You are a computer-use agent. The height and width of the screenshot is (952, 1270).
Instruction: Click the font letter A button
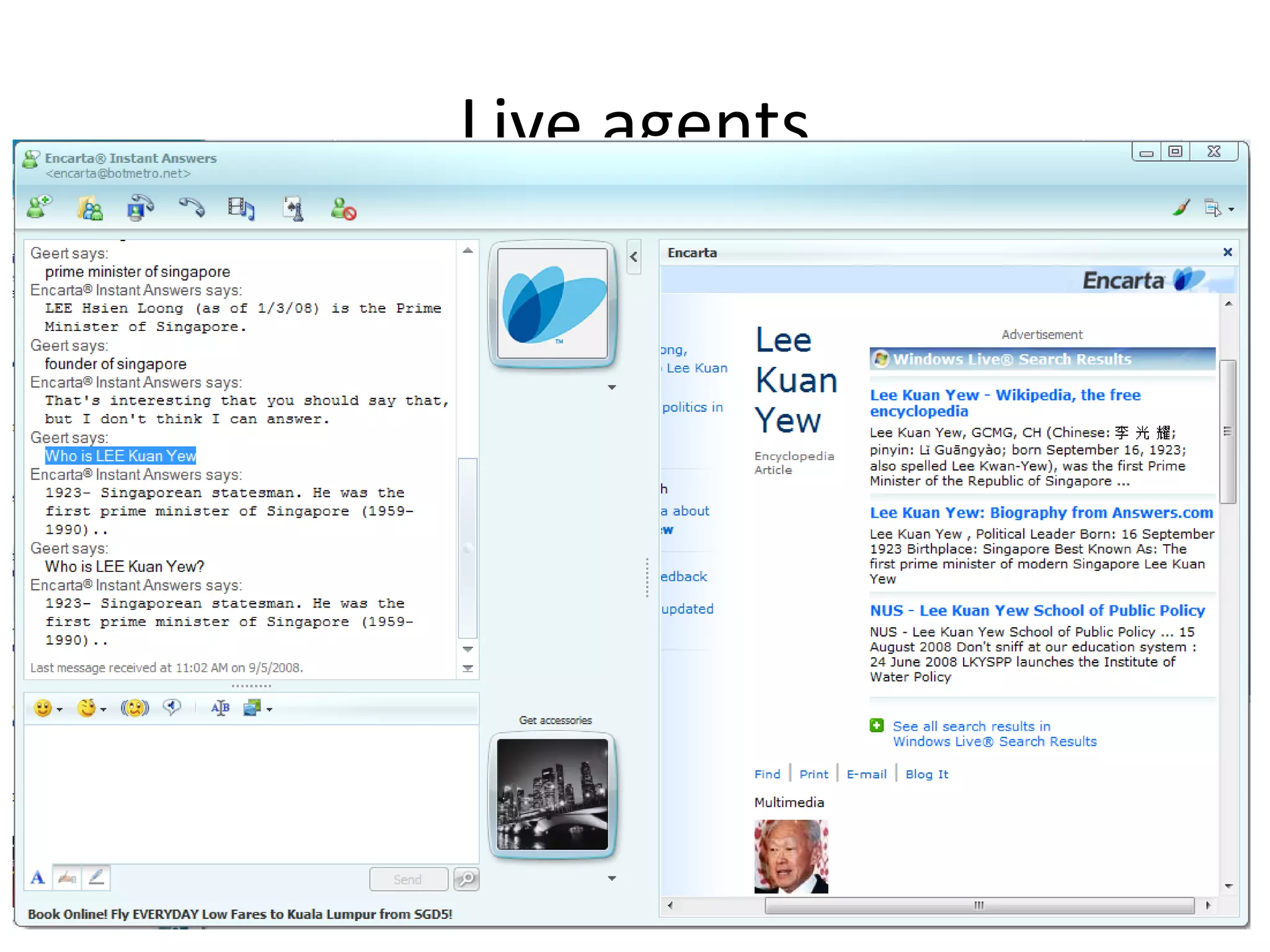click(x=38, y=878)
